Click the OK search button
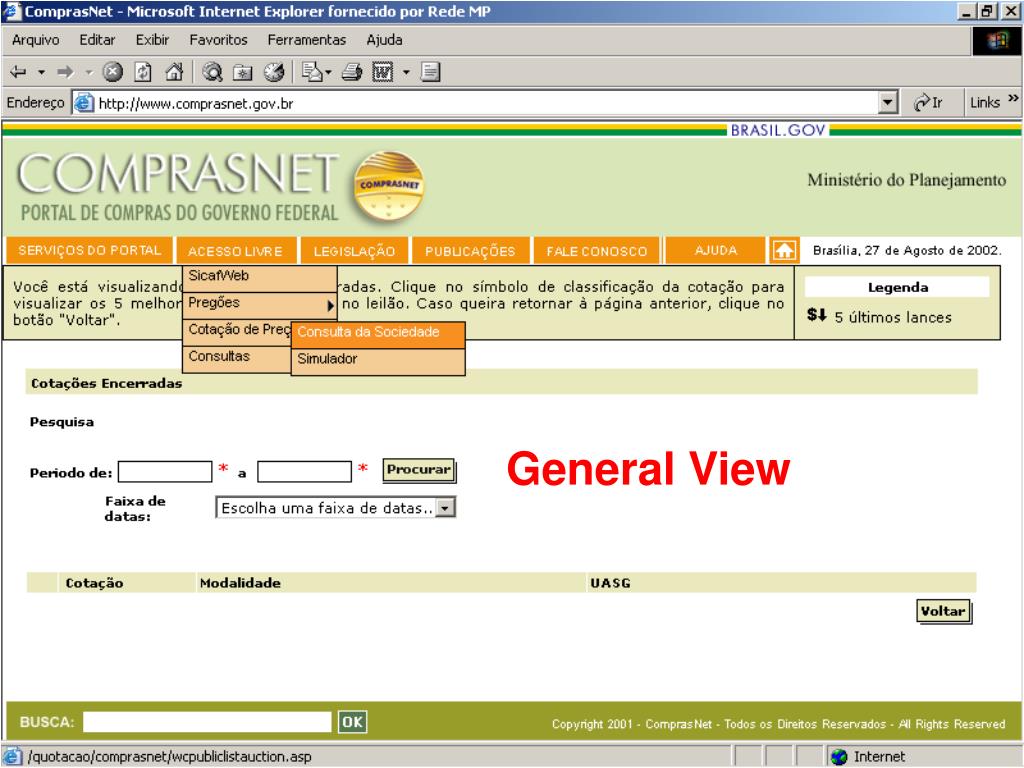 coord(353,722)
